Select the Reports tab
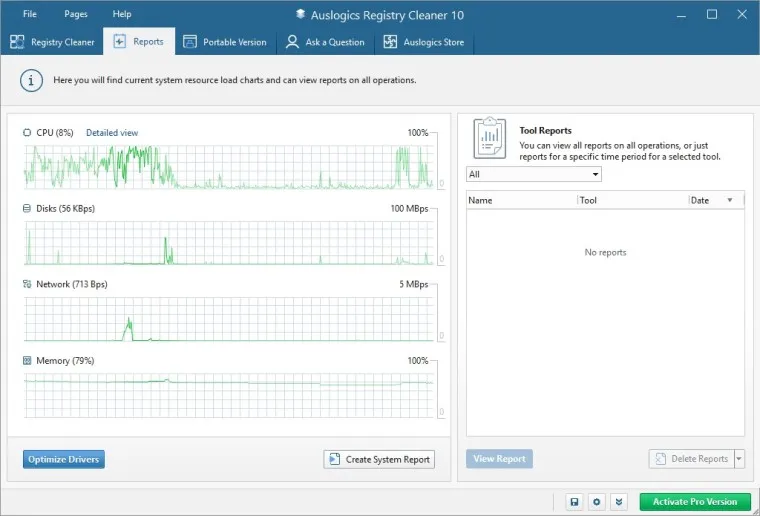Screen dimensions: 760x516 point(139,42)
